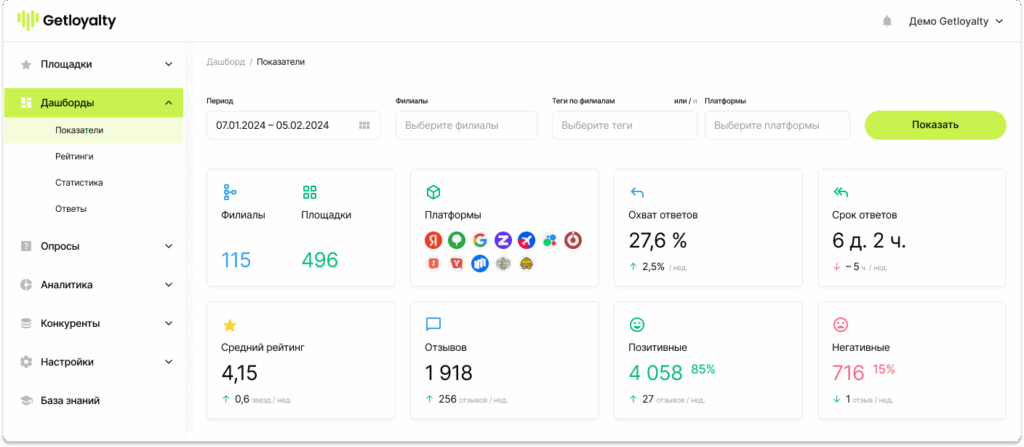The image size is (1024, 447).
Task: Click the yellow star icon on Средний рейтинг card
Action: 229,325
